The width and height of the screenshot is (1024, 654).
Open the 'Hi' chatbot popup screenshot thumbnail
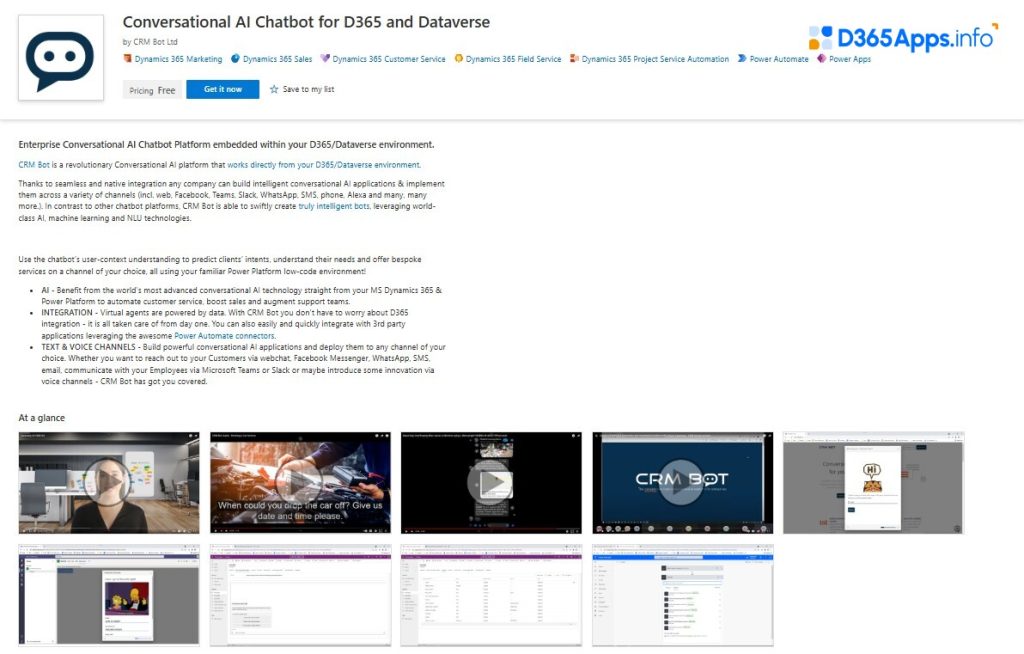coord(874,483)
